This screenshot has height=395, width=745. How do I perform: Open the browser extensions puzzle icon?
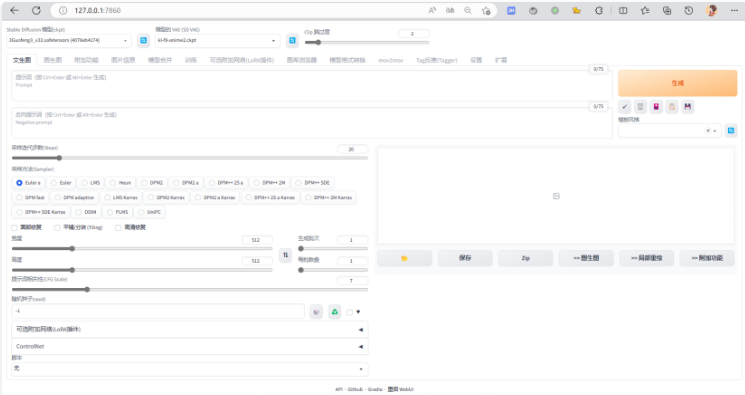pyautogui.click(x=599, y=10)
